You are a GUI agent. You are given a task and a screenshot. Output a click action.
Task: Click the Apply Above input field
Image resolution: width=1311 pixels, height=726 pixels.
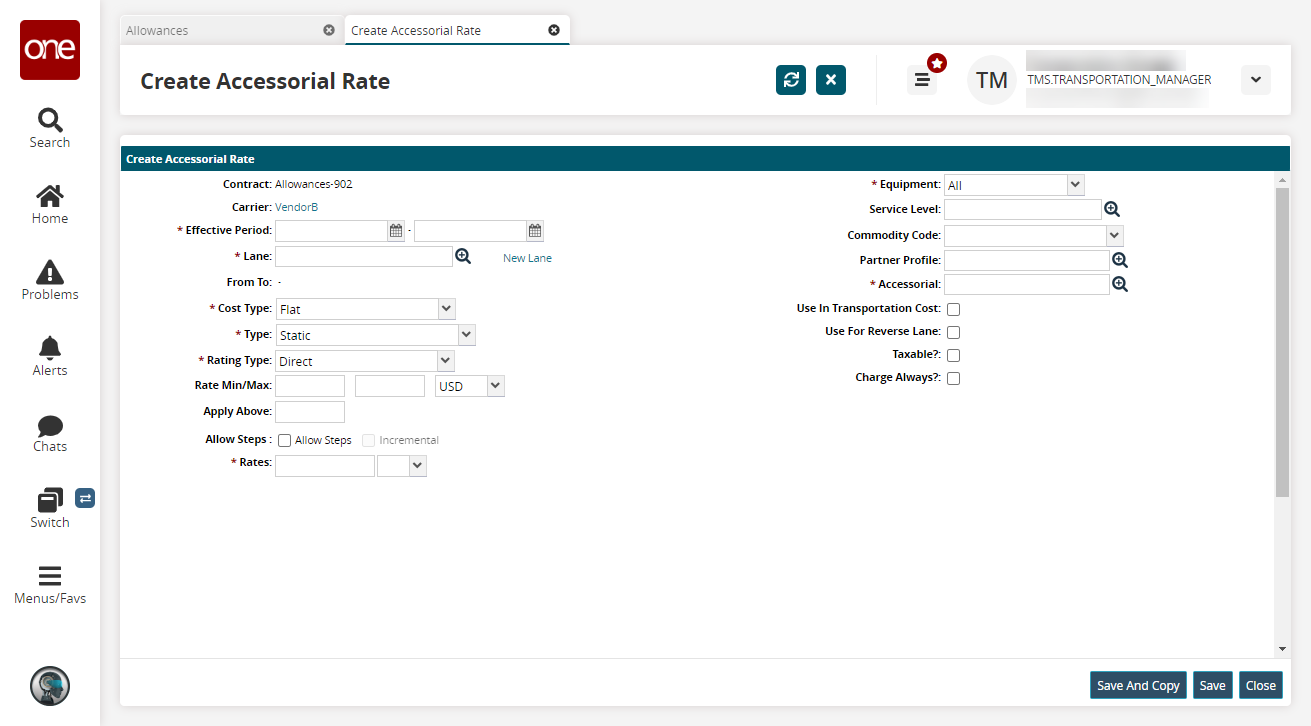310,412
